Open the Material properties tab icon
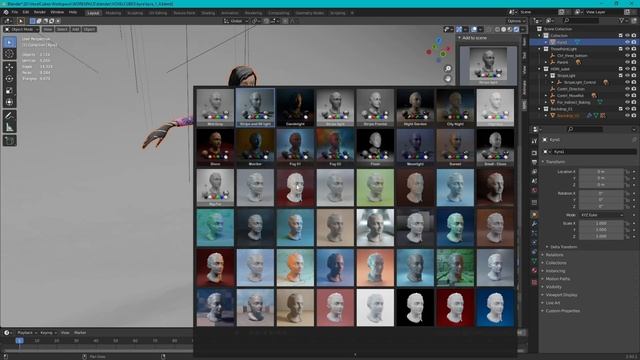640x360 pixels. (534, 270)
